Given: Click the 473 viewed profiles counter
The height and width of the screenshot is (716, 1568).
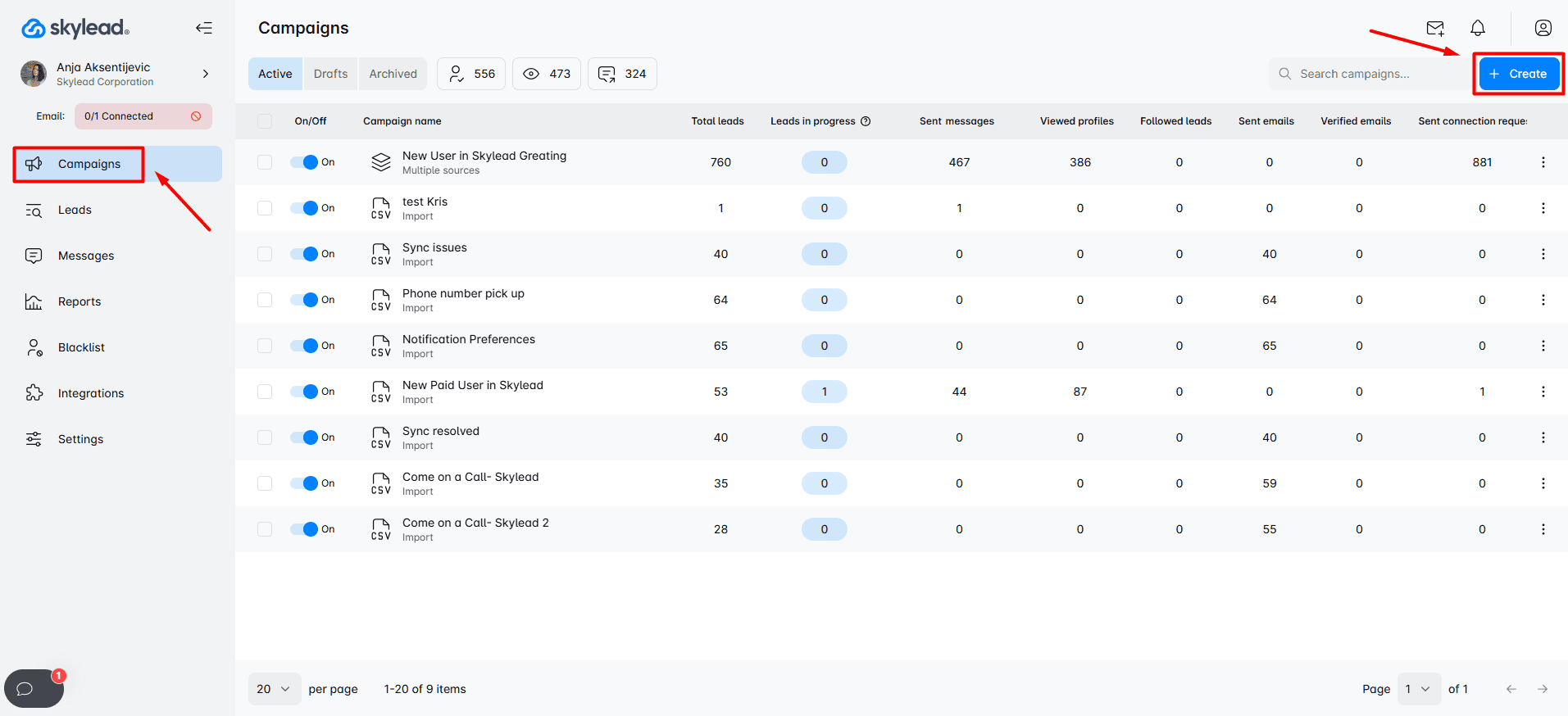Looking at the screenshot, I should coord(547,74).
